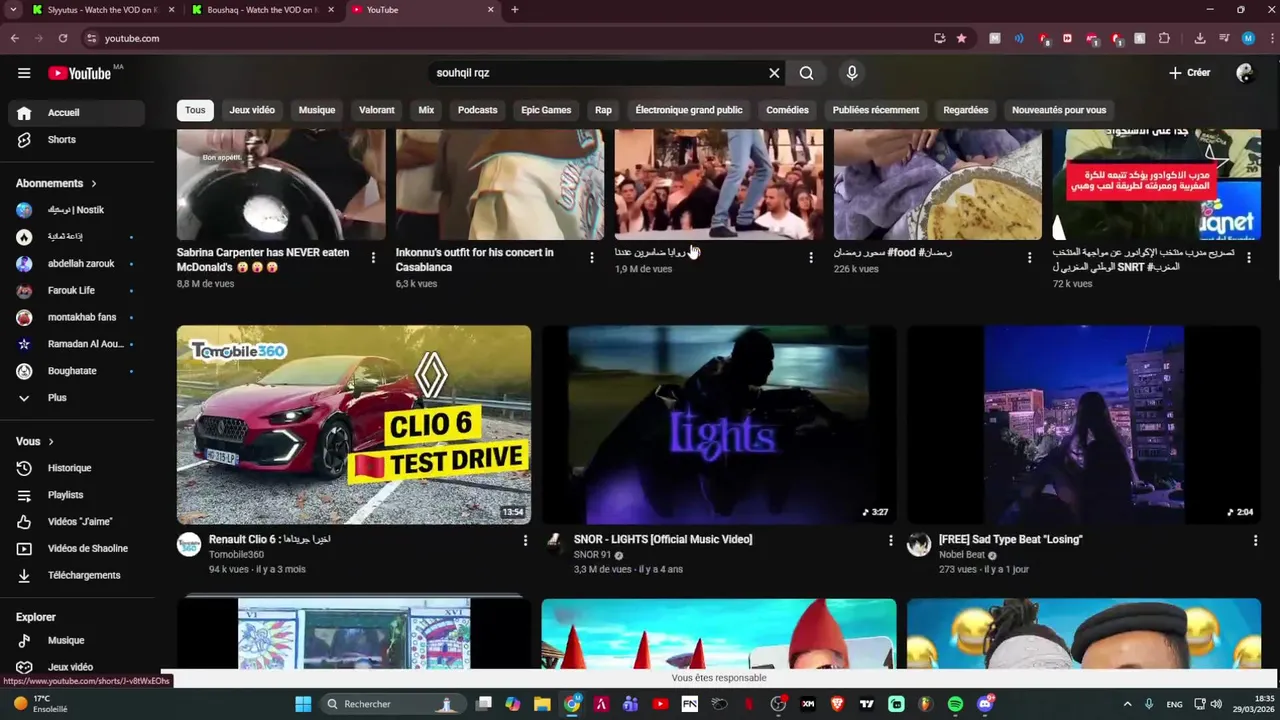Select the Valorant chip

(377, 110)
